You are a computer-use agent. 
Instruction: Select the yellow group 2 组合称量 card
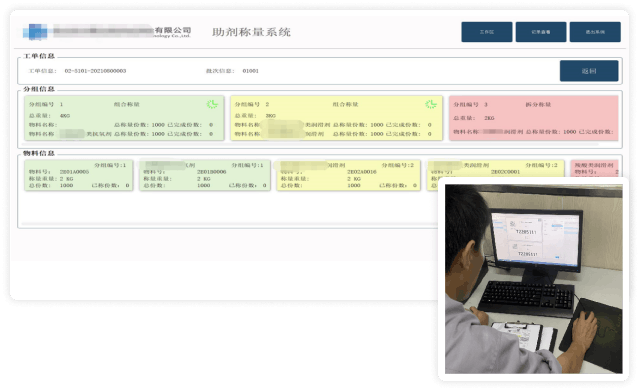(x=336, y=118)
